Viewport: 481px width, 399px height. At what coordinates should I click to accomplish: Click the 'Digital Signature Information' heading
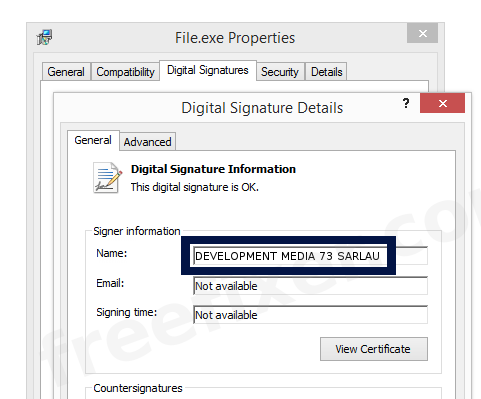pyautogui.click(x=213, y=169)
